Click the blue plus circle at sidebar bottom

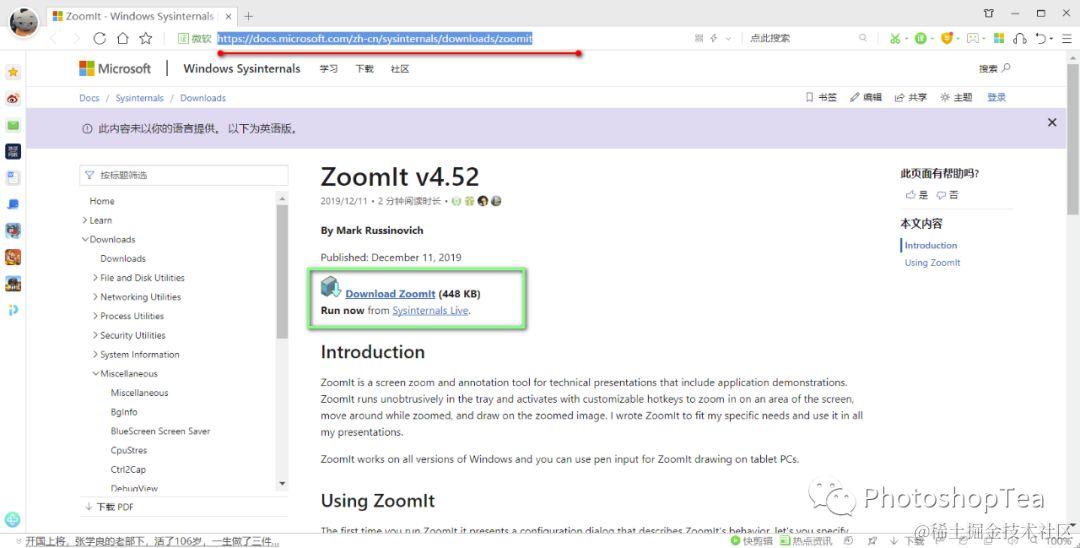pyautogui.click(x=12, y=520)
